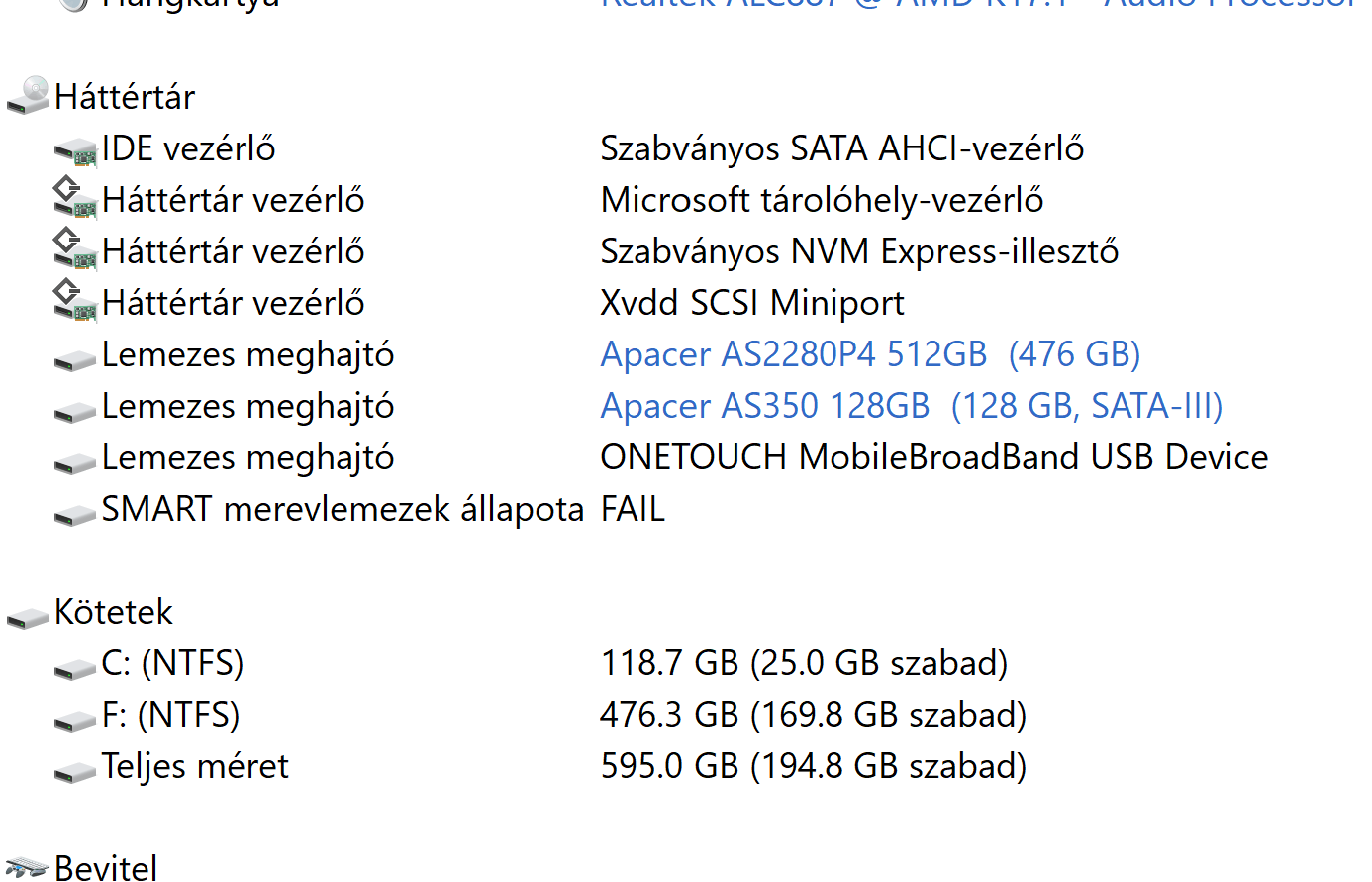Select the F: (NTFS) volume row
Image resolution: width=1372 pixels, height=882 pixels.
click(170, 715)
